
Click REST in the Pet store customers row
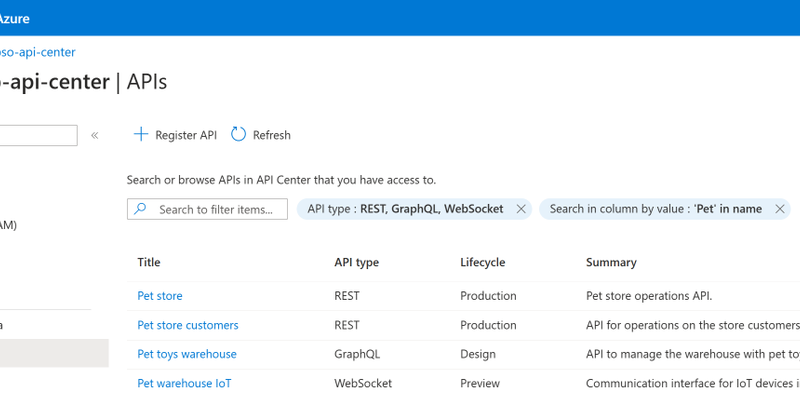coord(347,325)
